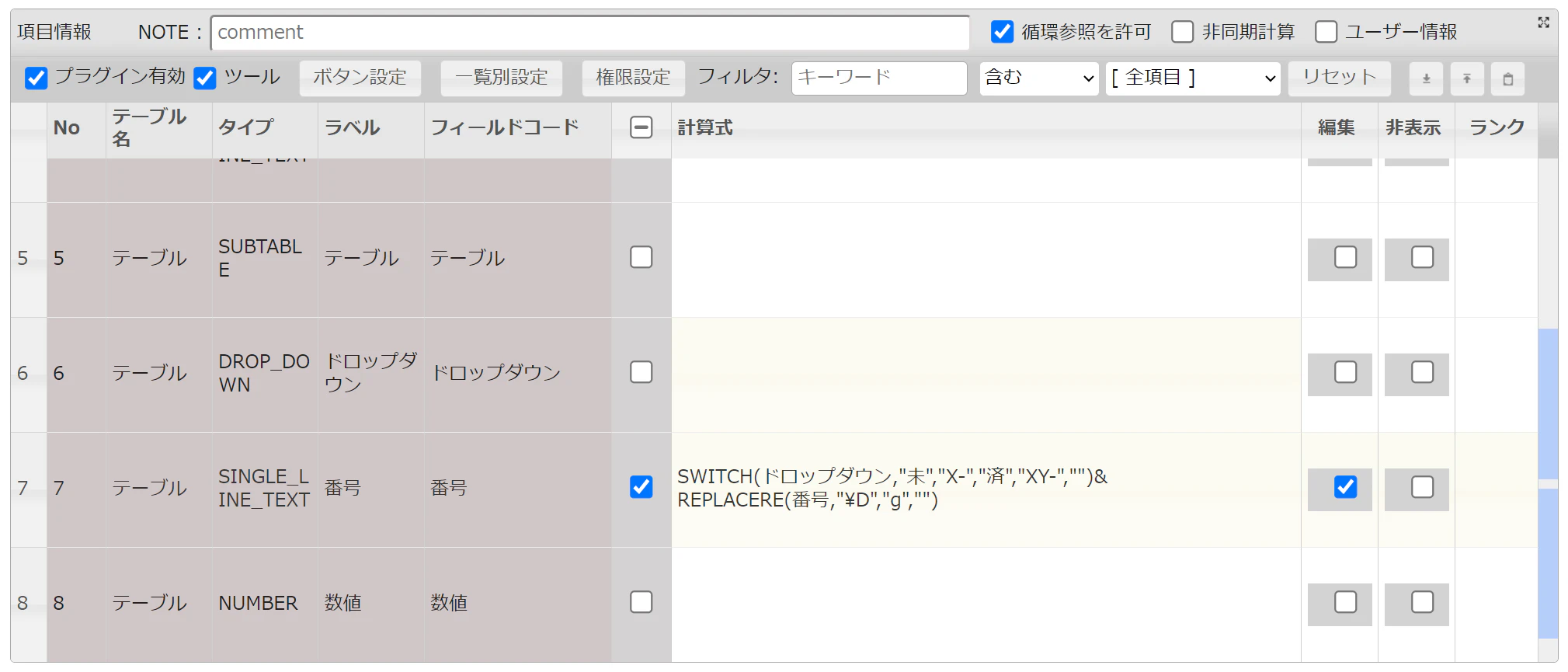Screen dimensions: 1568x672
Task: Click the empty formula cell in the DROP_DOWN row
Action: coord(986,374)
